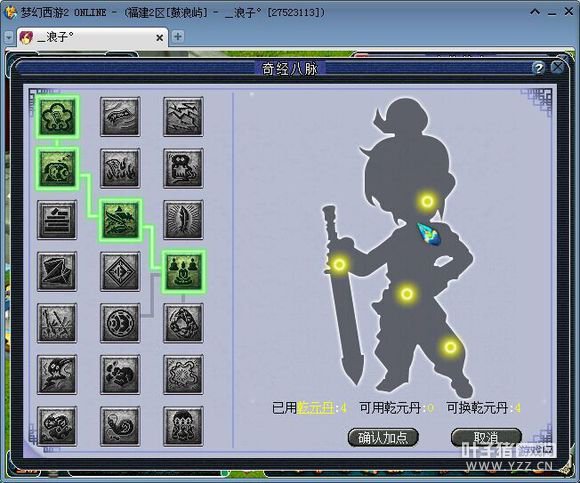This screenshot has height=483, width=580.
Task: Select the green three Buddhas skill icon
Action: pyautogui.click(x=183, y=272)
